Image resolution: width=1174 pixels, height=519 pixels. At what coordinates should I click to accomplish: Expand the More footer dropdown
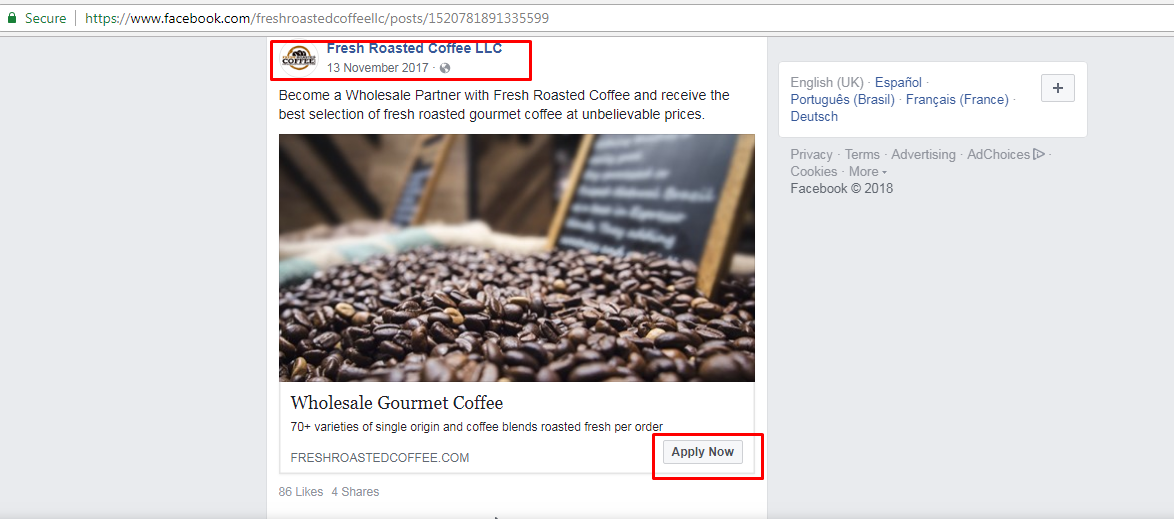pyautogui.click(x=868, y=172)
